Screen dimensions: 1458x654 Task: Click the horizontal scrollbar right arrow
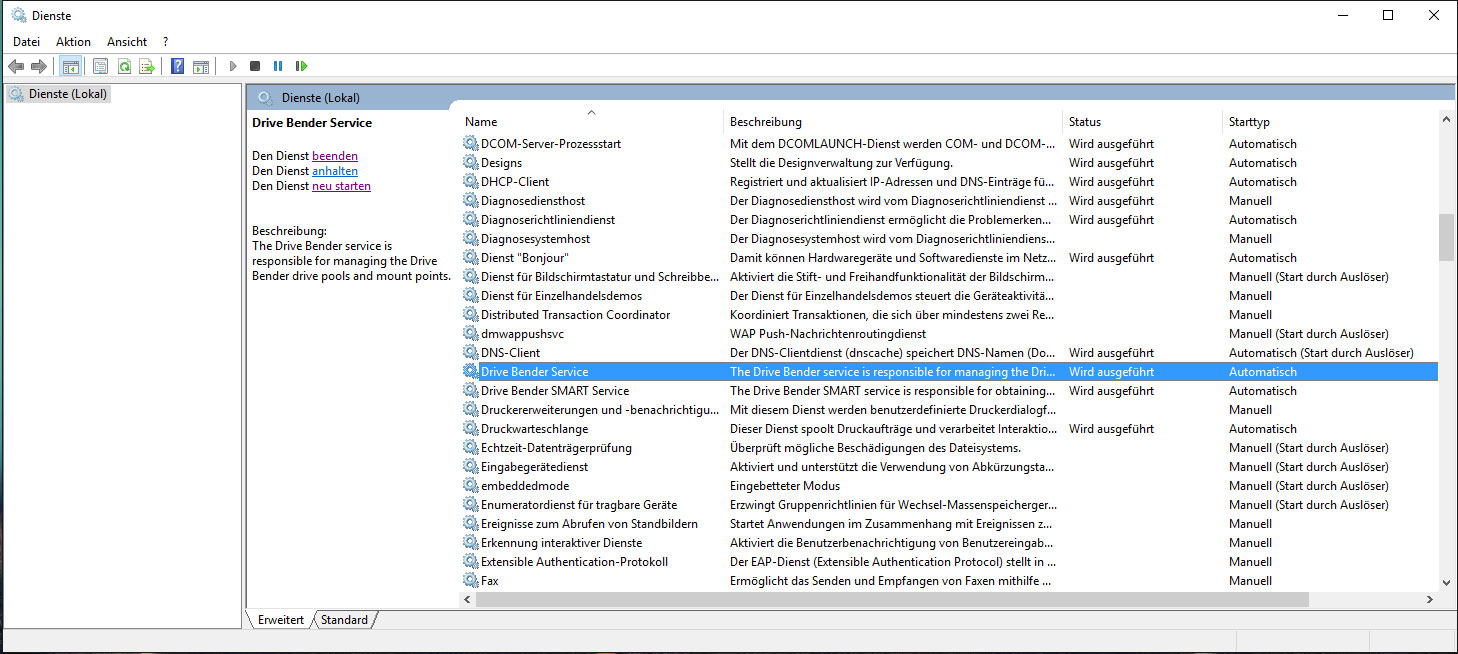pyautogui.click(x=1430, y=599)
